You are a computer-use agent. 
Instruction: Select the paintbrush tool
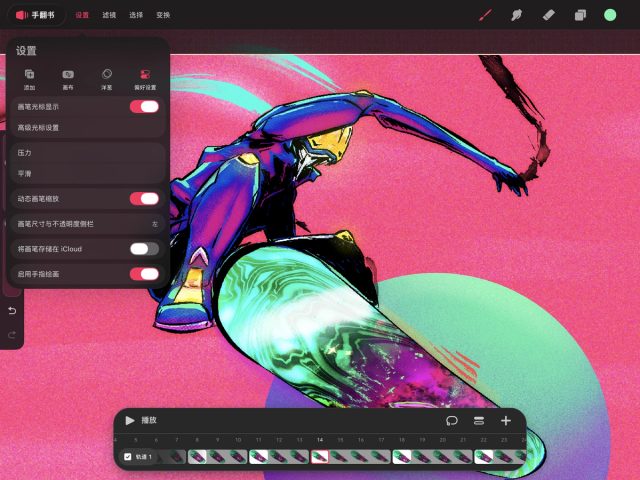485,15
